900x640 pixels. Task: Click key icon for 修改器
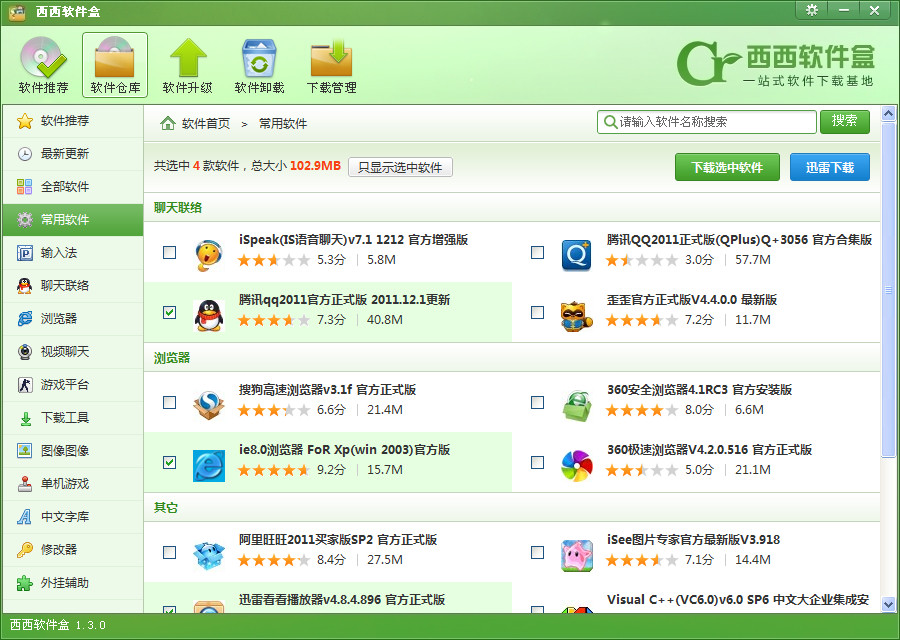[x=25, y=549]
